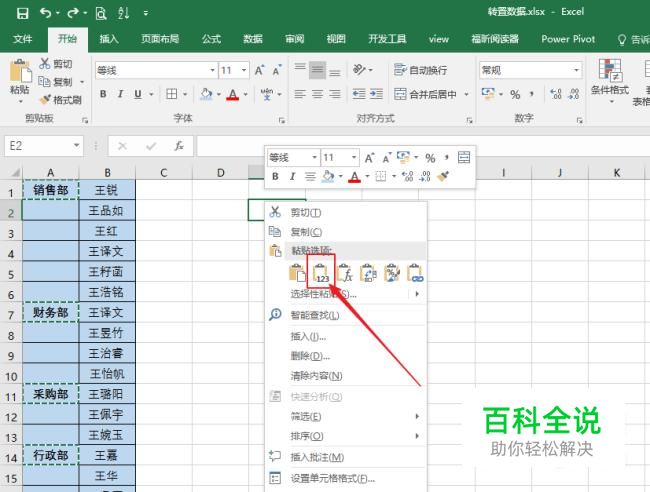Toggle left horizontal alignment in ribbon

(300, 94)
